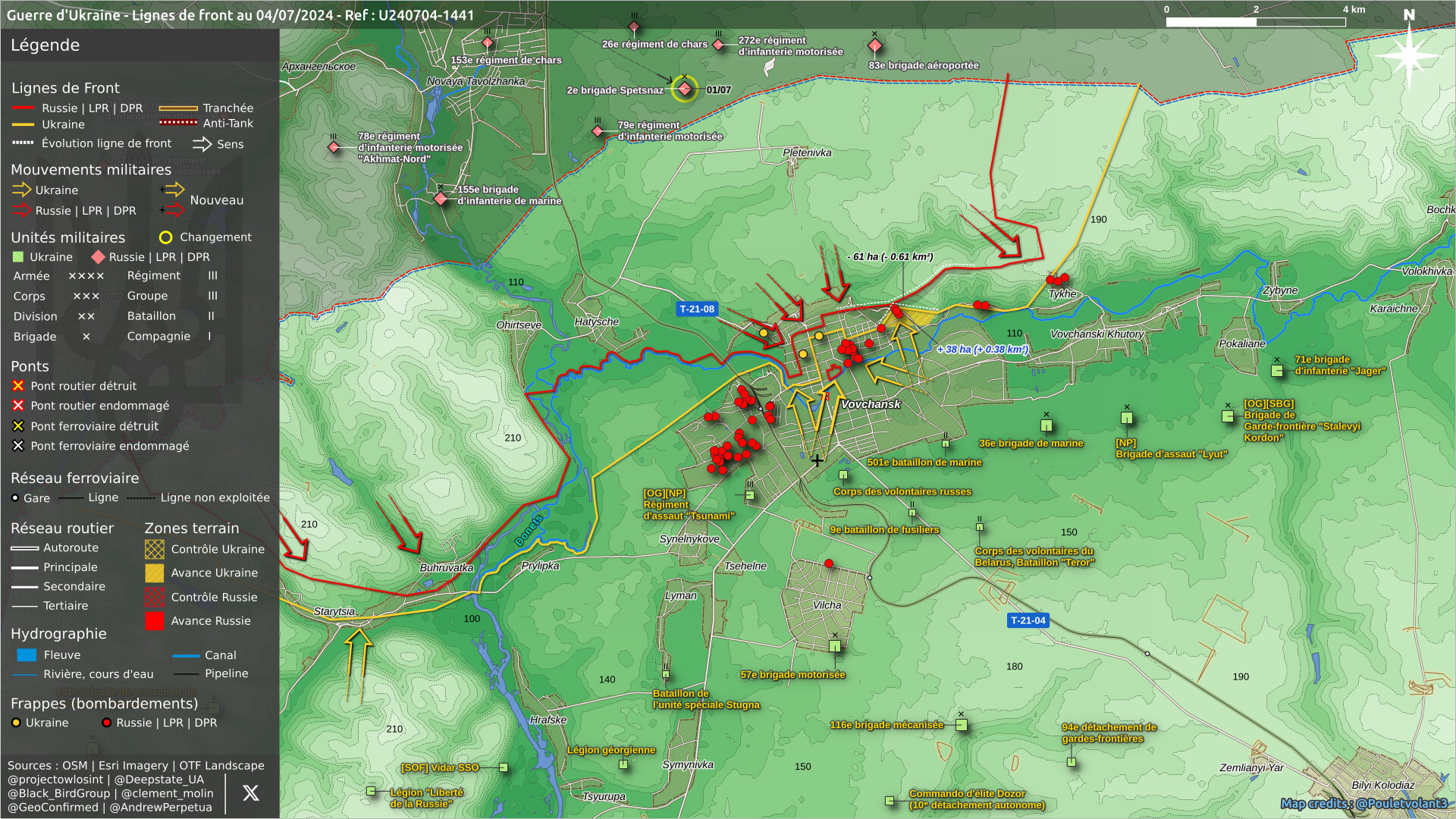Click the distance scale bar

coord(1255,22)
